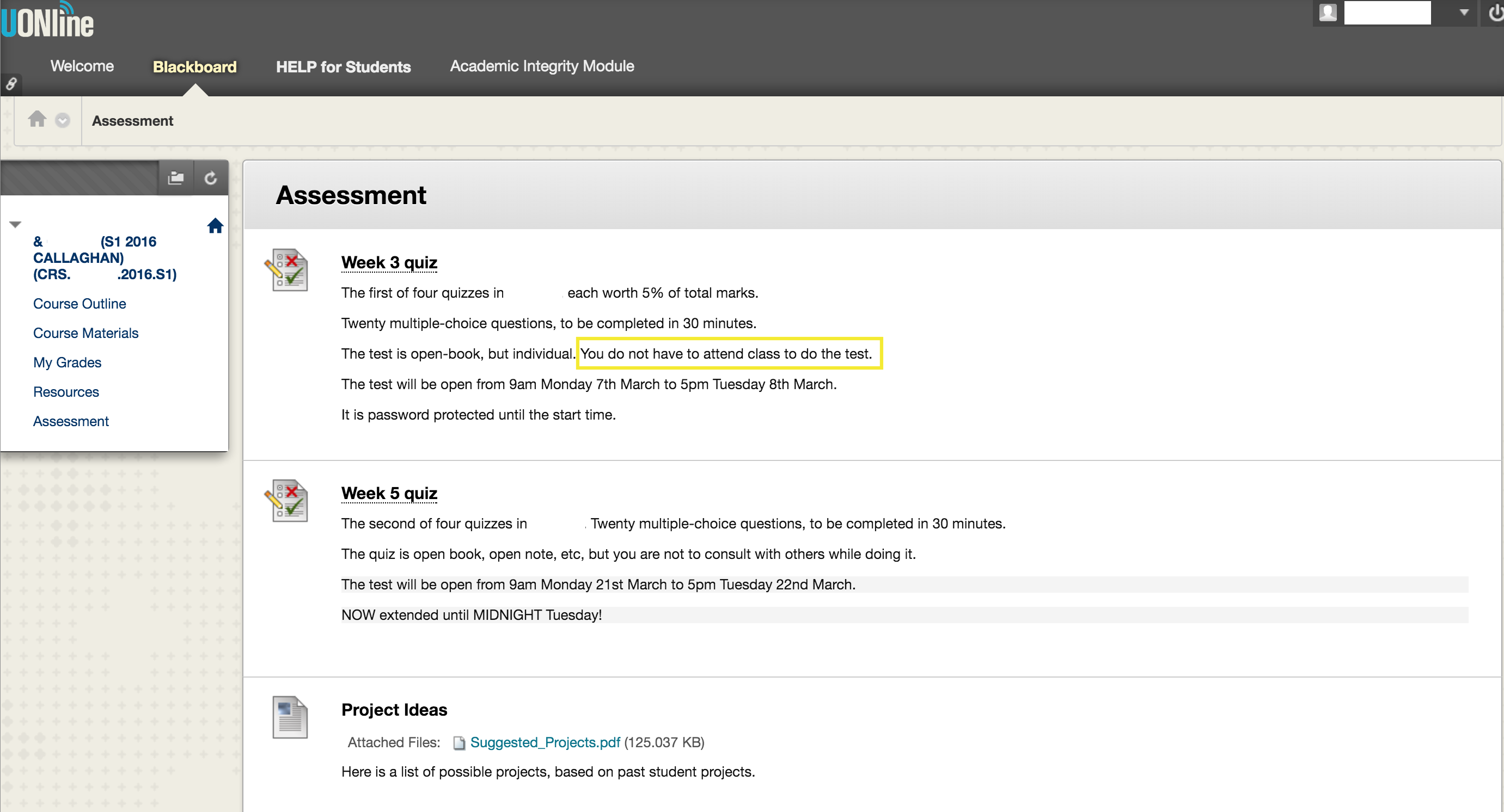1504x812 pixels.
Task: Open Course Materials in the sidebar
Action: (x=86, y=333)
